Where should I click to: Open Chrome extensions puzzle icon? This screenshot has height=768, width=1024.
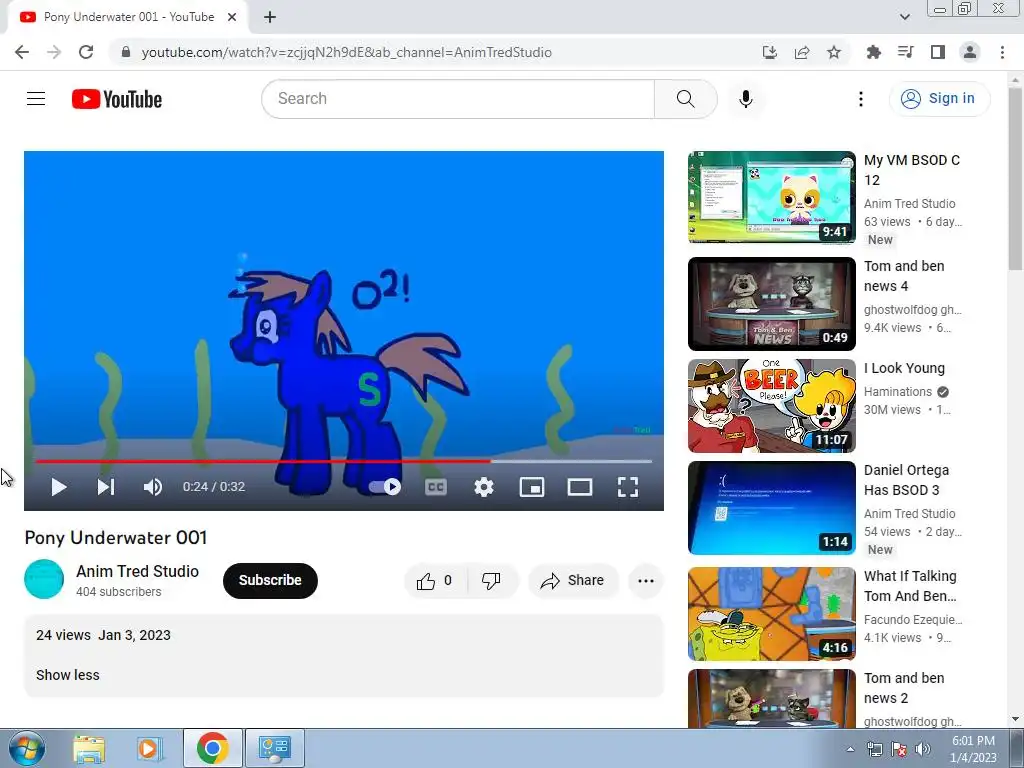(x=874, y=52)
